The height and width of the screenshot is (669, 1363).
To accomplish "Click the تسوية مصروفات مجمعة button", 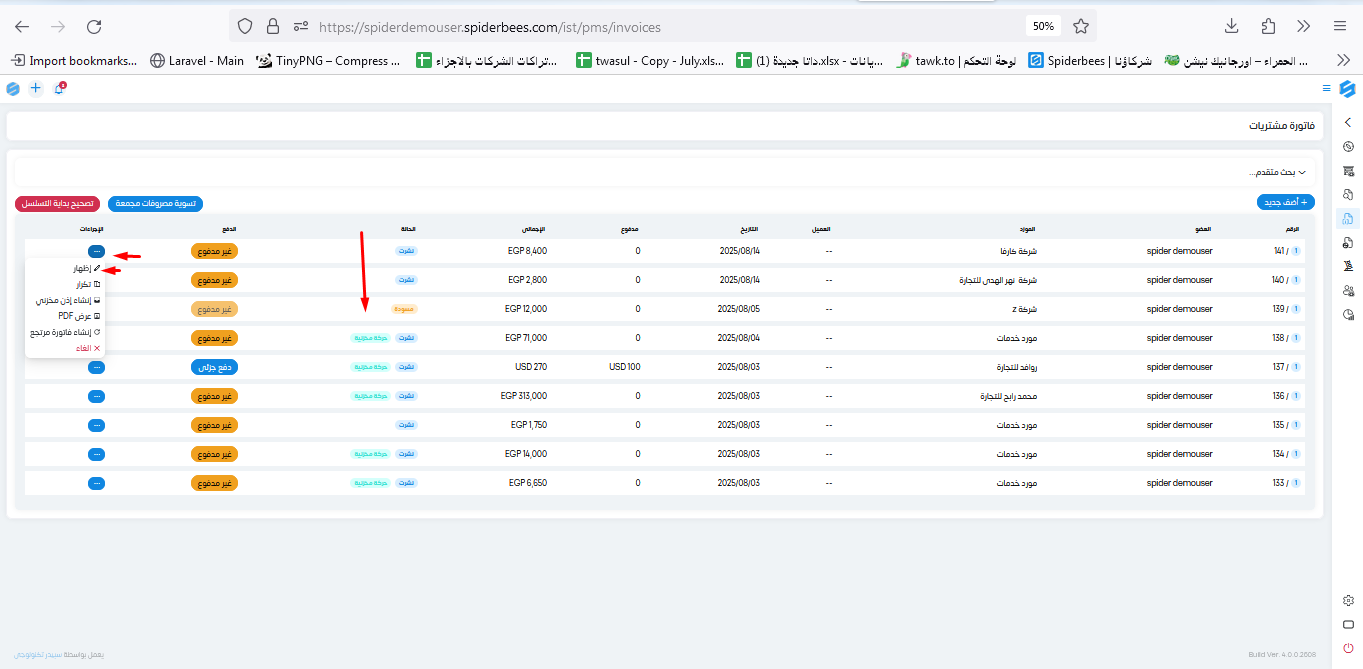I will click(x=155, y=203).
